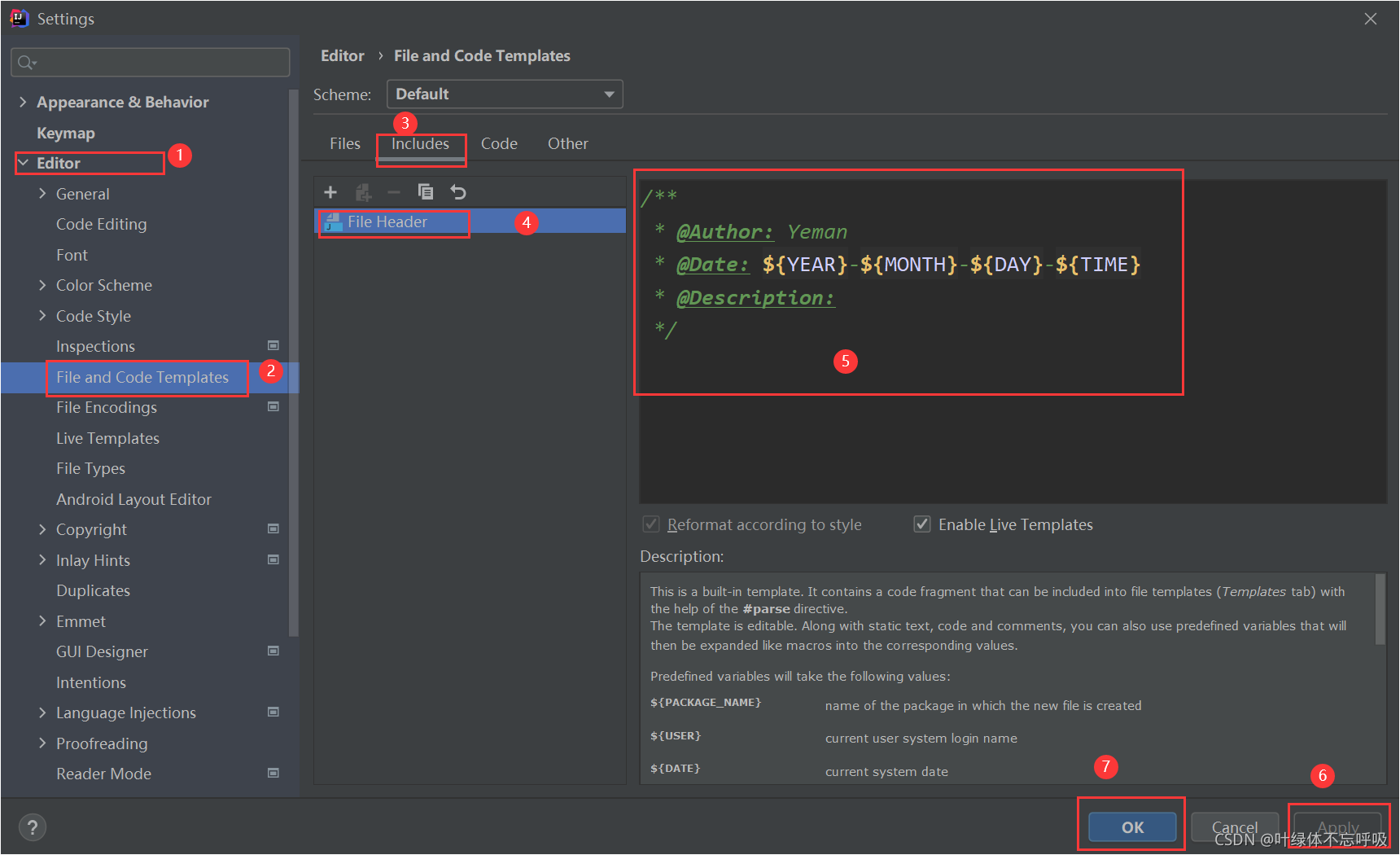This screenshot has height=855, width=1400.
Task: Open Keymap settings
Action: 66,133
